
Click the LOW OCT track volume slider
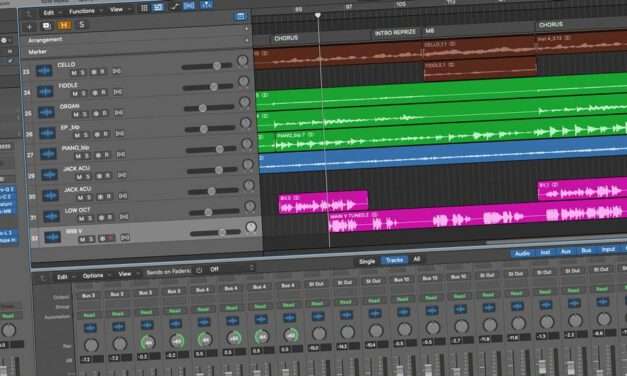pos(214,212)
